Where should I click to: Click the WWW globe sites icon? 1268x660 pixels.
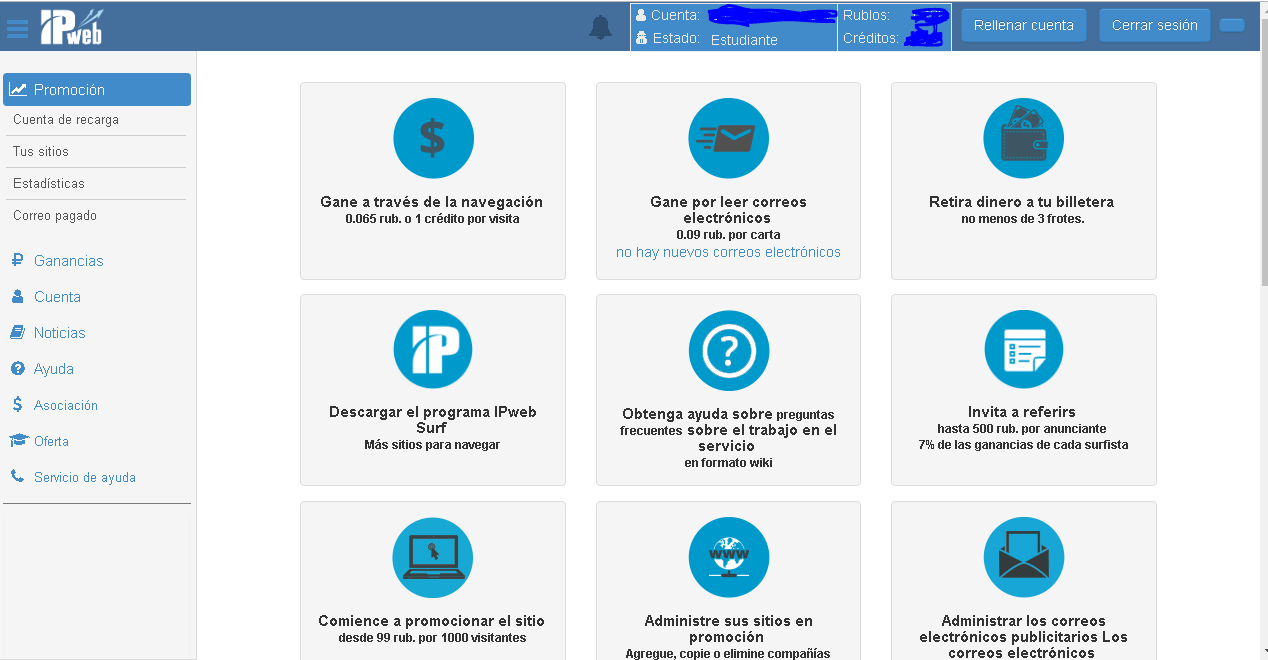(x=728, y=557)
